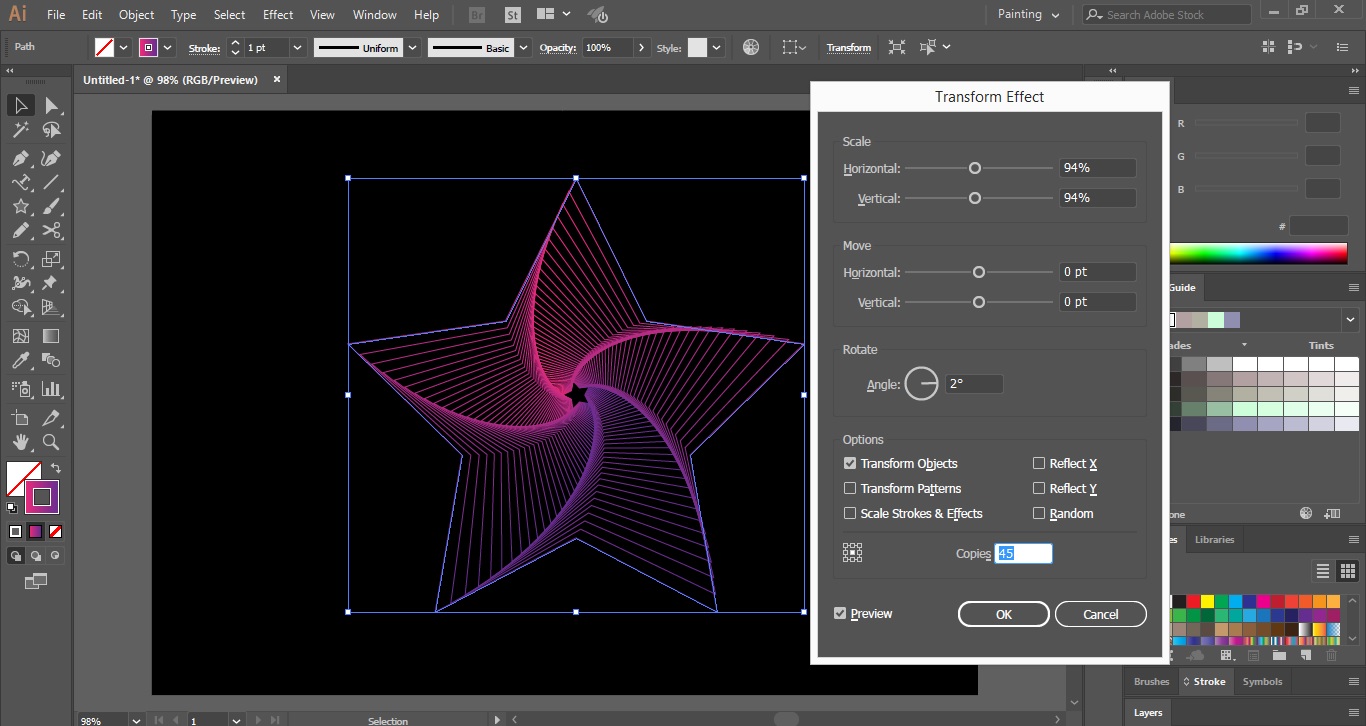
Task: Select the Gradient tool
Action: (x=52, y=336)
